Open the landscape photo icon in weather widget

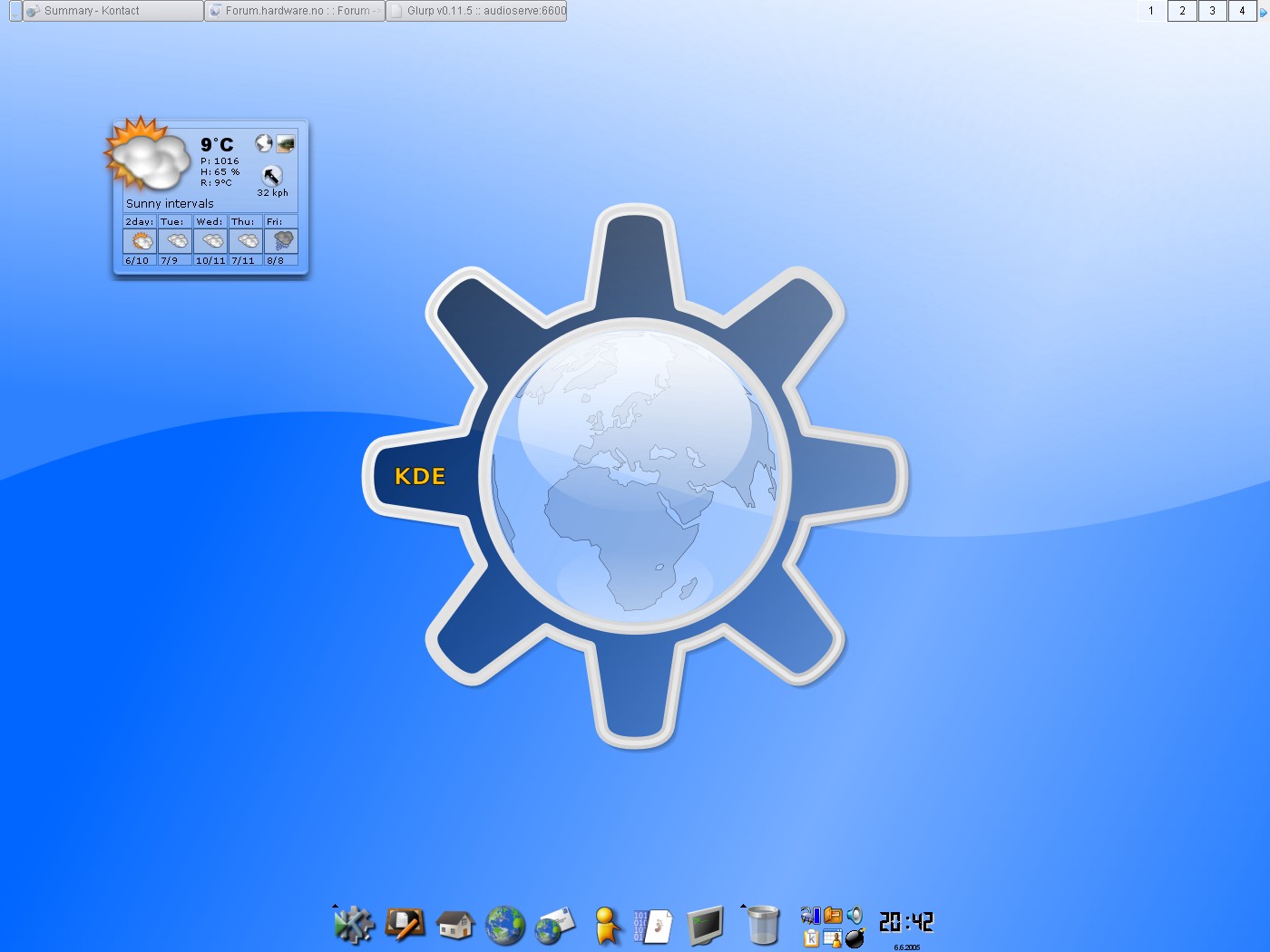(286, 143)
